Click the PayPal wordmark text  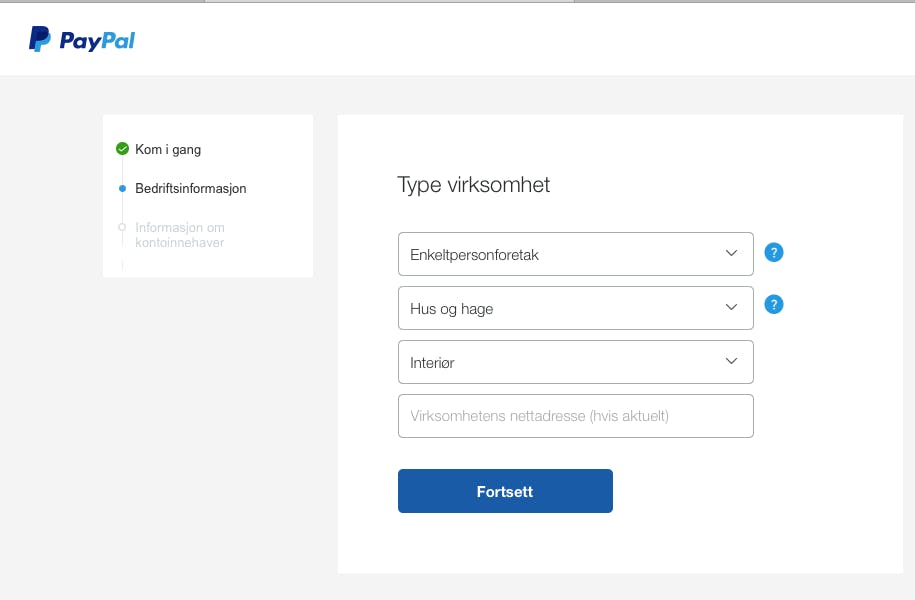97,41
